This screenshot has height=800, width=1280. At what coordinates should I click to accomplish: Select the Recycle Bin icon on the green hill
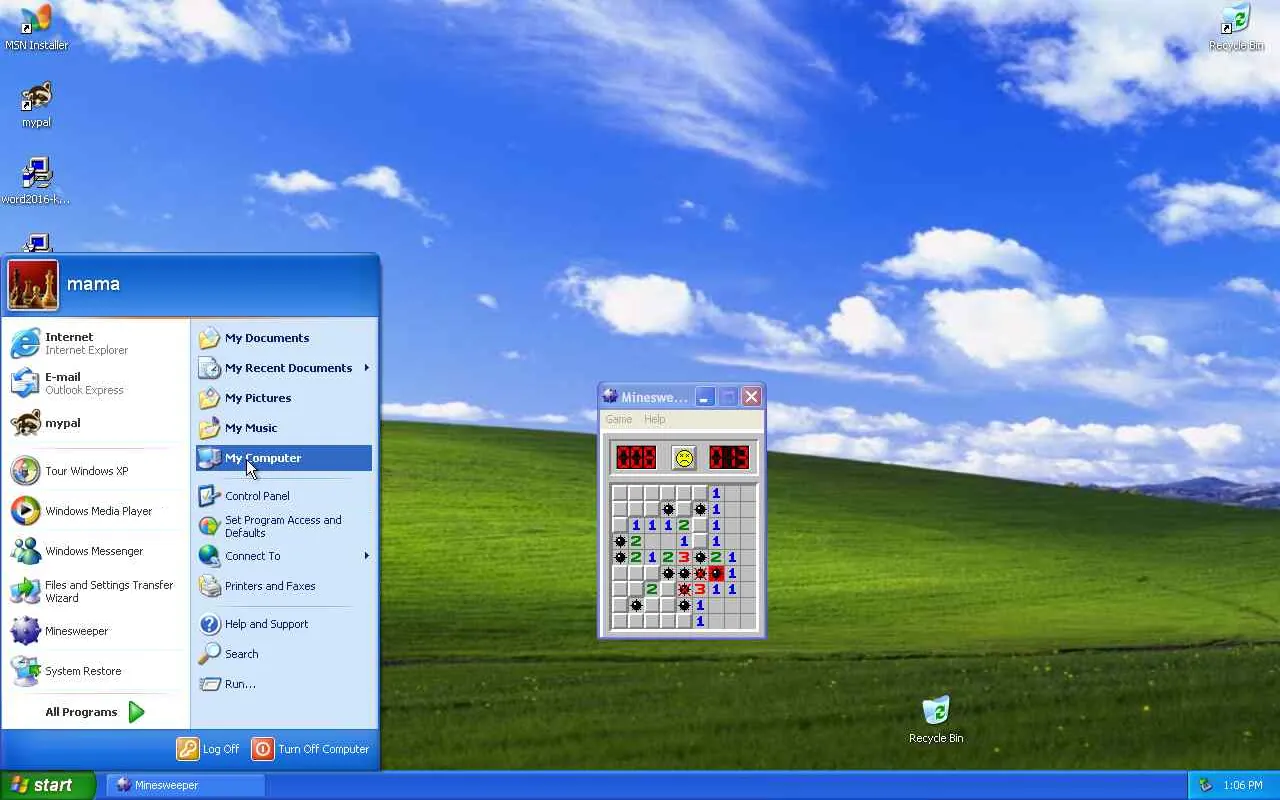(x=936, y=720)
